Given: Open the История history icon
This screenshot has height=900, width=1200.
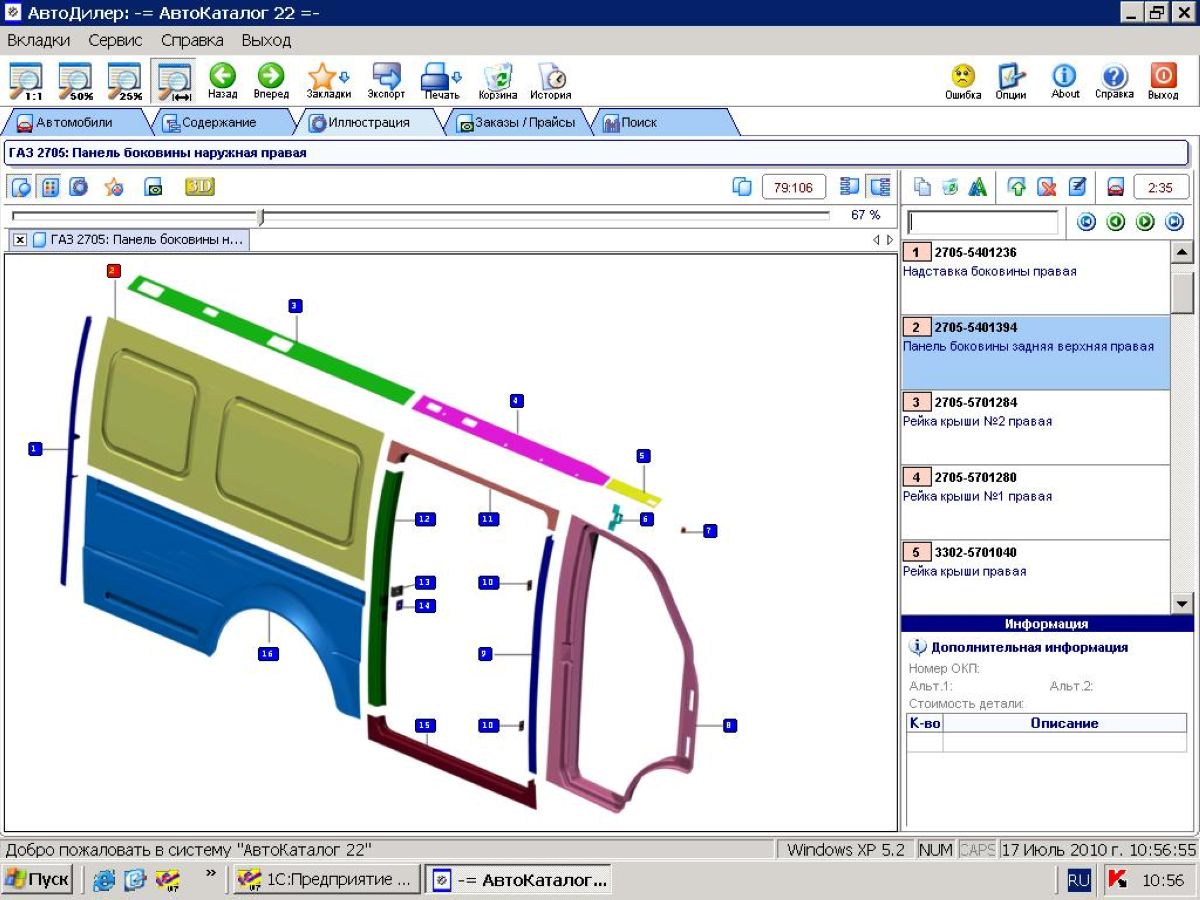Looking at the screenshot, I should coord(551,80).
